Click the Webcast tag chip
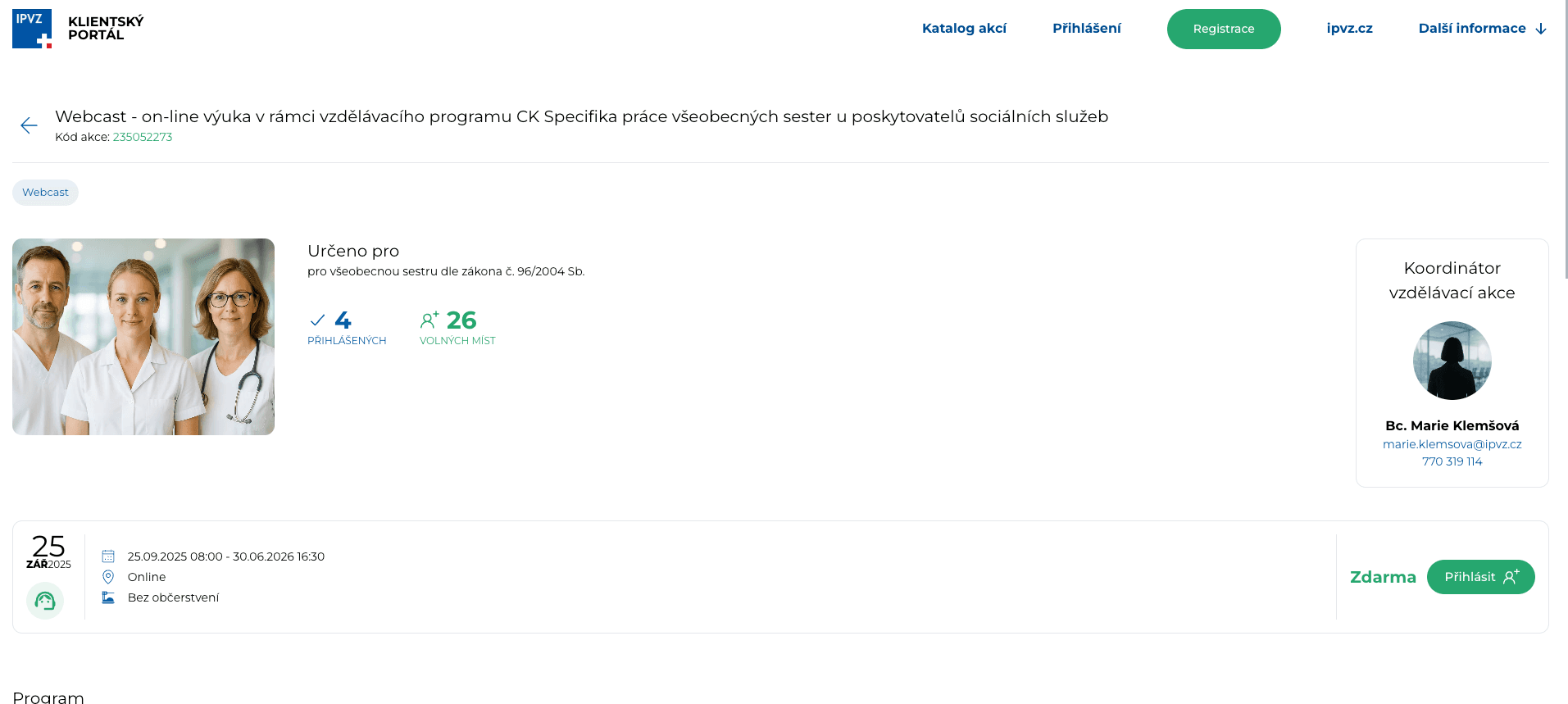1568x704 pixels. pos(45,193)
